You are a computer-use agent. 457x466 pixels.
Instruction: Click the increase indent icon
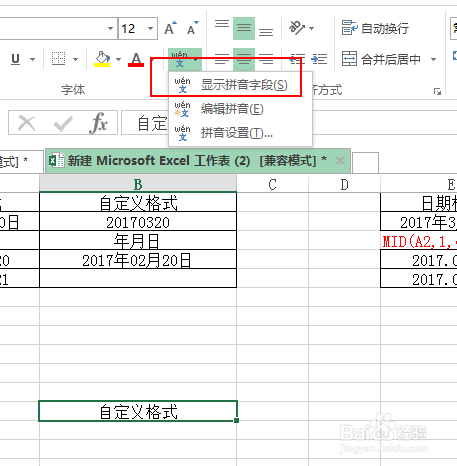[319, 59]
